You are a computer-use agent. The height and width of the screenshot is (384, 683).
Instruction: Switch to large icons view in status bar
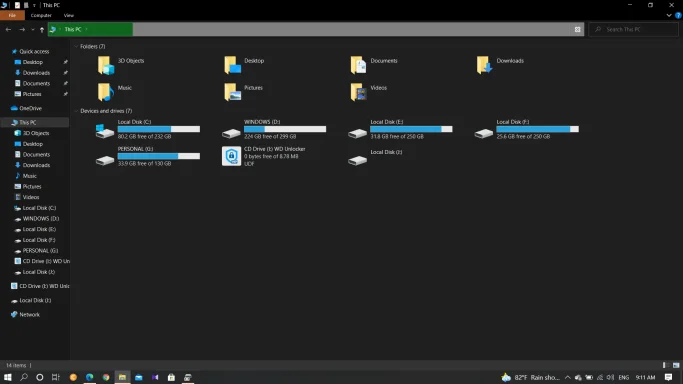676,365
